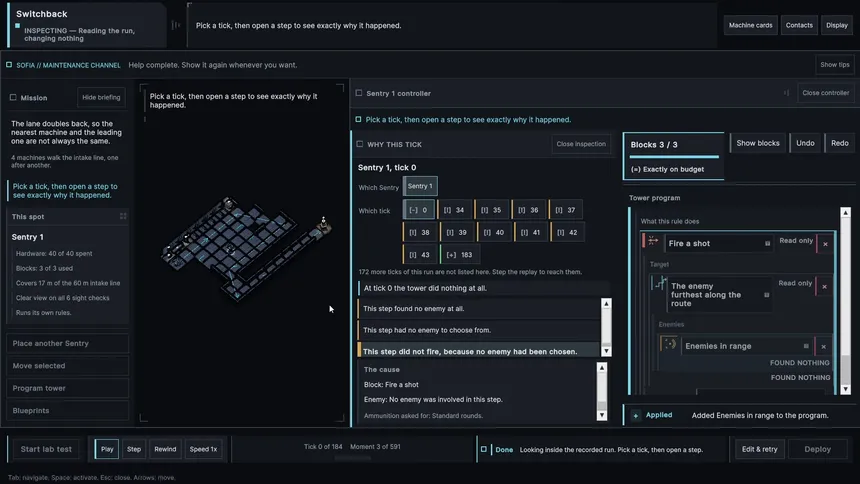The image size is (860, 484).
Task: Click the cause panel scroll-up arrow
Action: pos(602,368)
